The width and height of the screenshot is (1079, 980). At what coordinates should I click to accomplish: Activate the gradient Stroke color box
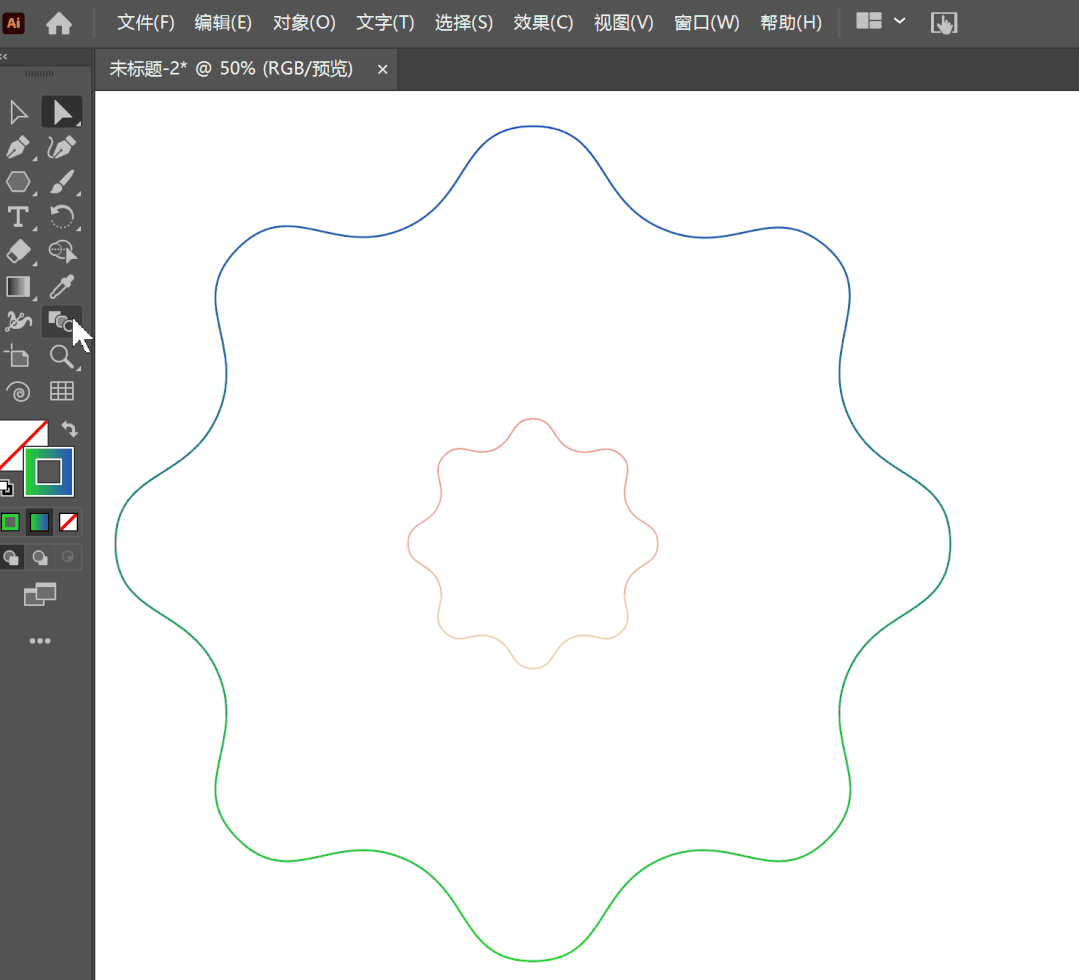click(x=49, y=472)
